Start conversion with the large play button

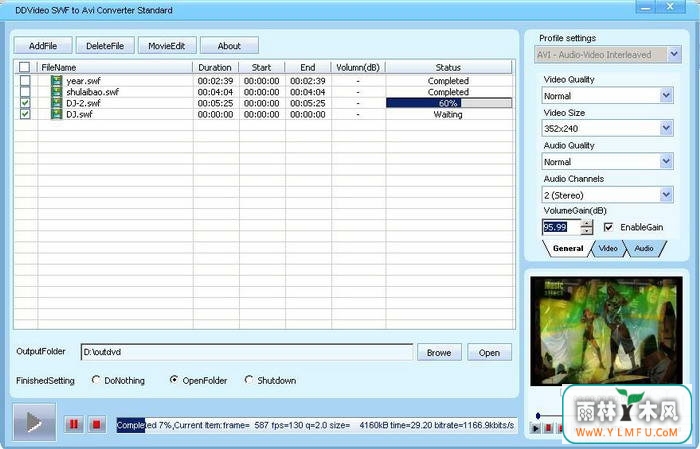pos(34,422)
